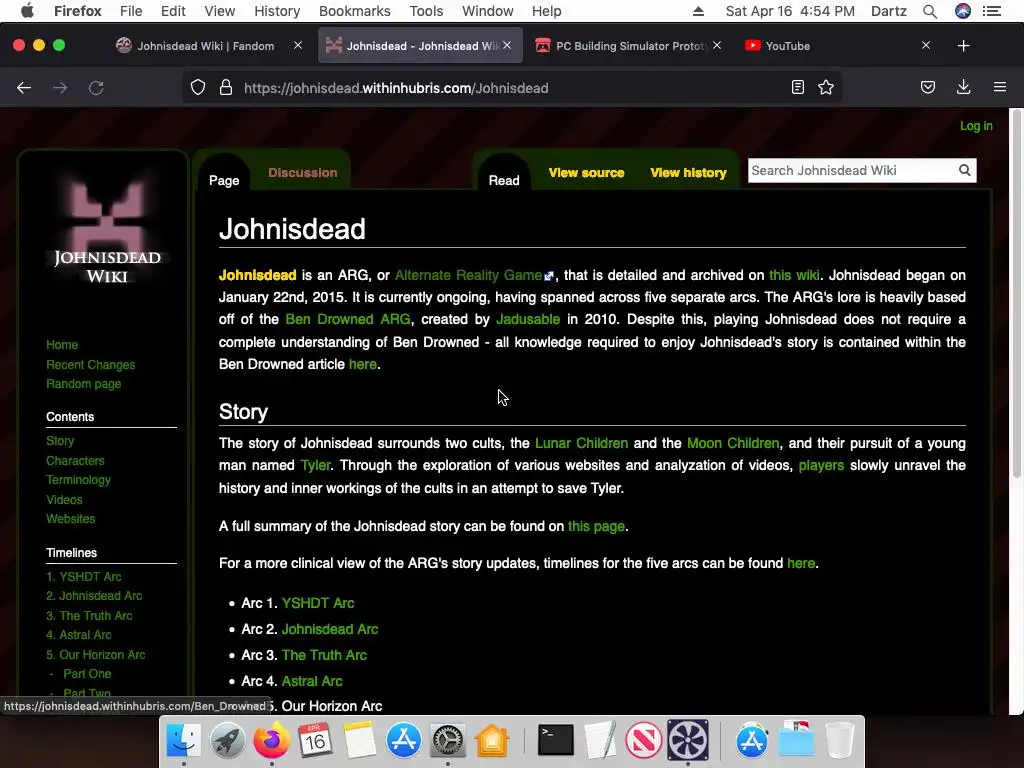The height and width of the screenshot is (768, 1024).
Task: Click the wiki search magnifier icon
Action: coord(965,170)
